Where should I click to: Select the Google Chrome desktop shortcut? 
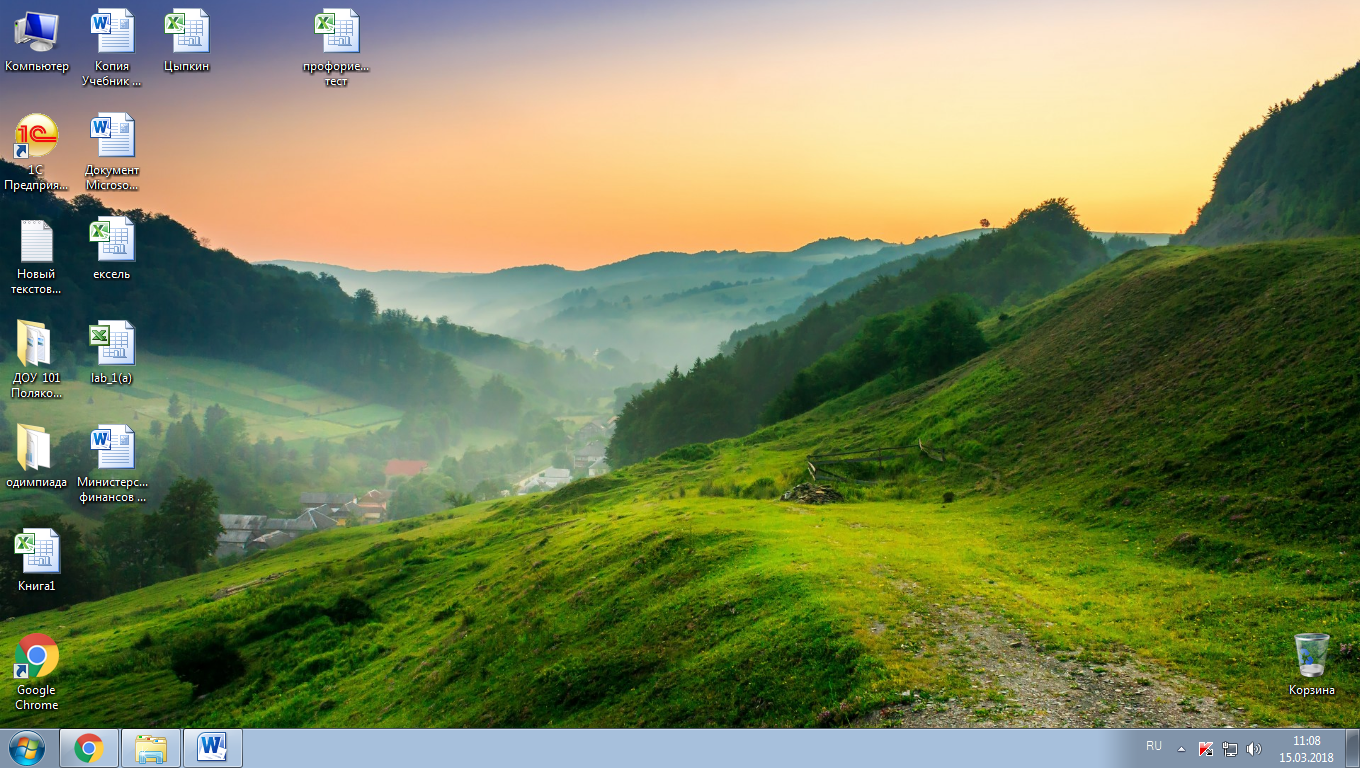[x=37, y=672]
